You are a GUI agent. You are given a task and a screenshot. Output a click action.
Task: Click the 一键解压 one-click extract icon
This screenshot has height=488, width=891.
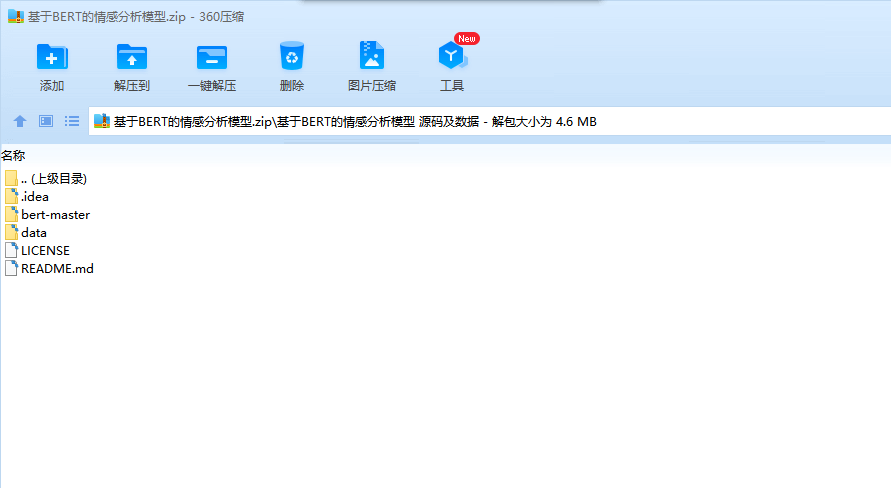click(x=212, y=57)
